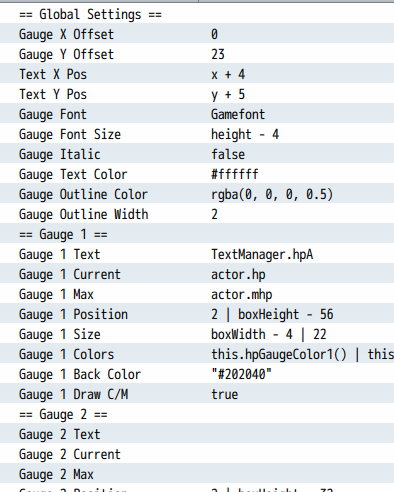394x492 pixels.
Task: Select the Gauge 1 Position row
Action: (x=197, y=314)
